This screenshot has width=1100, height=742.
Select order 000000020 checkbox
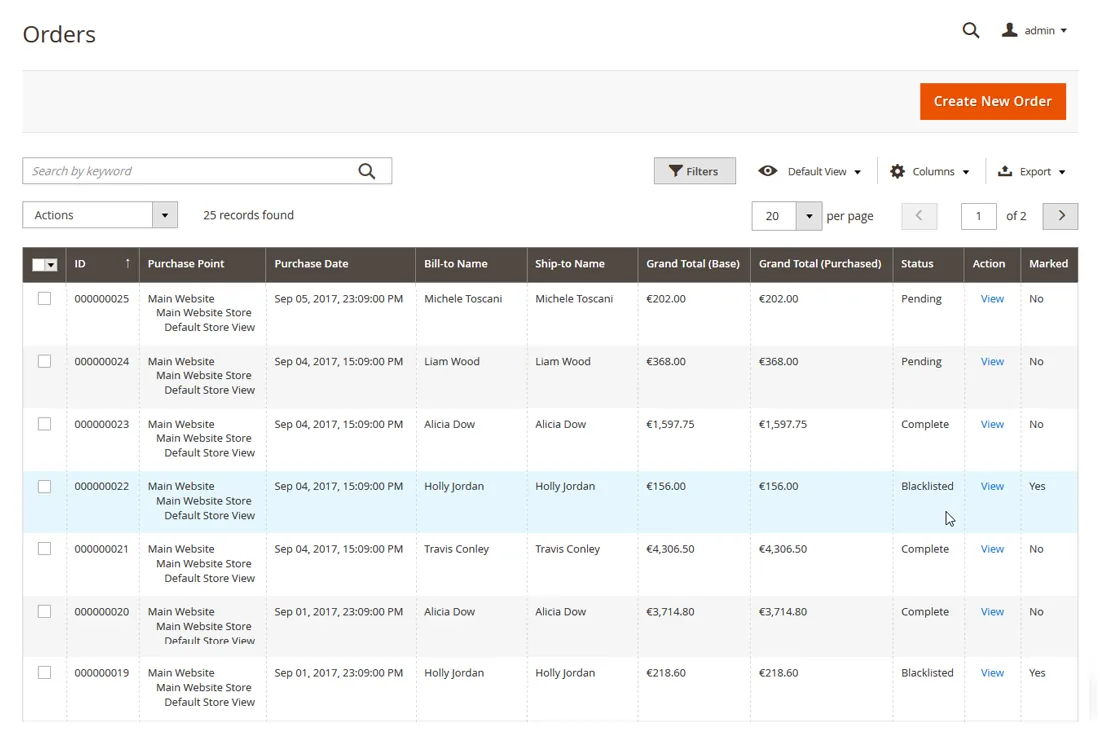[44, 612]
